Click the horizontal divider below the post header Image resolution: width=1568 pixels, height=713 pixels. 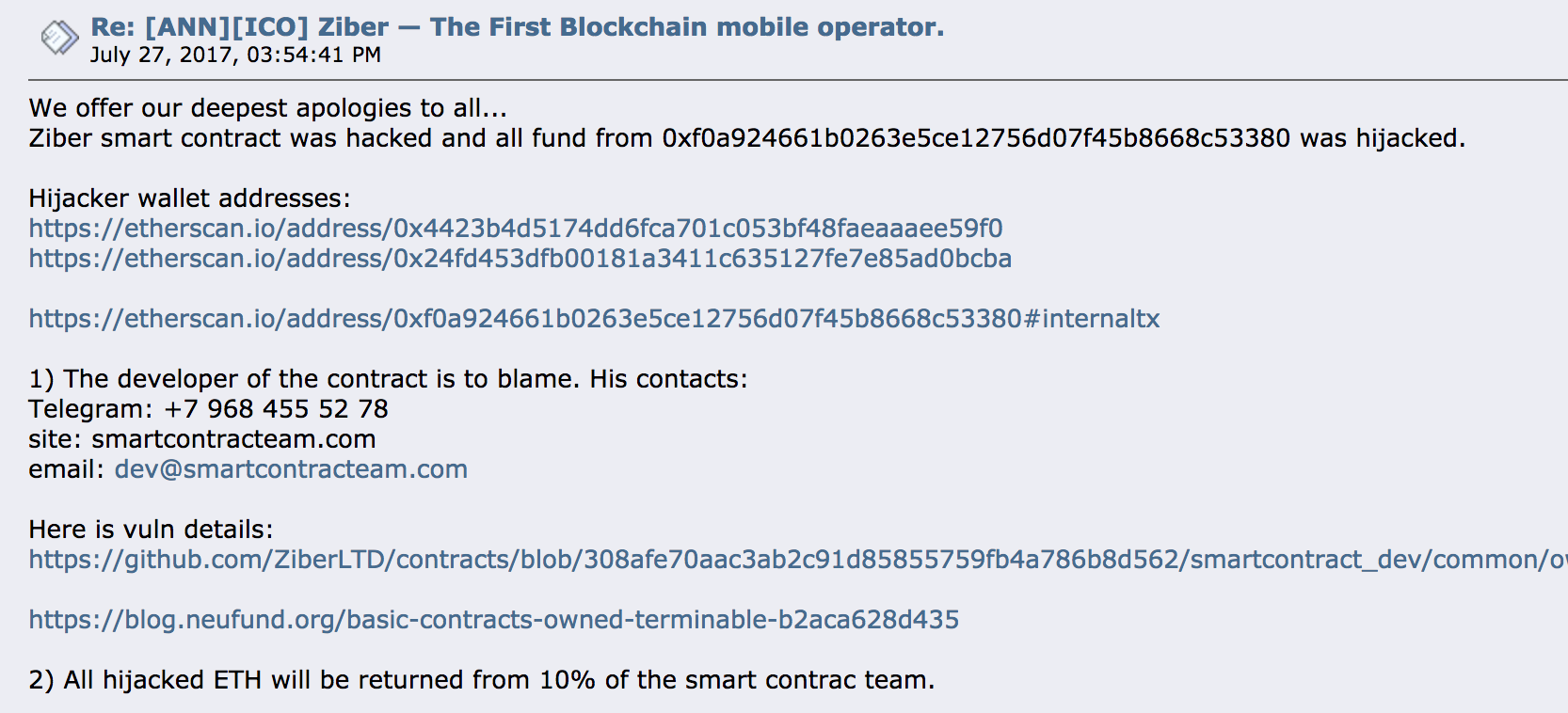(798, 80)
